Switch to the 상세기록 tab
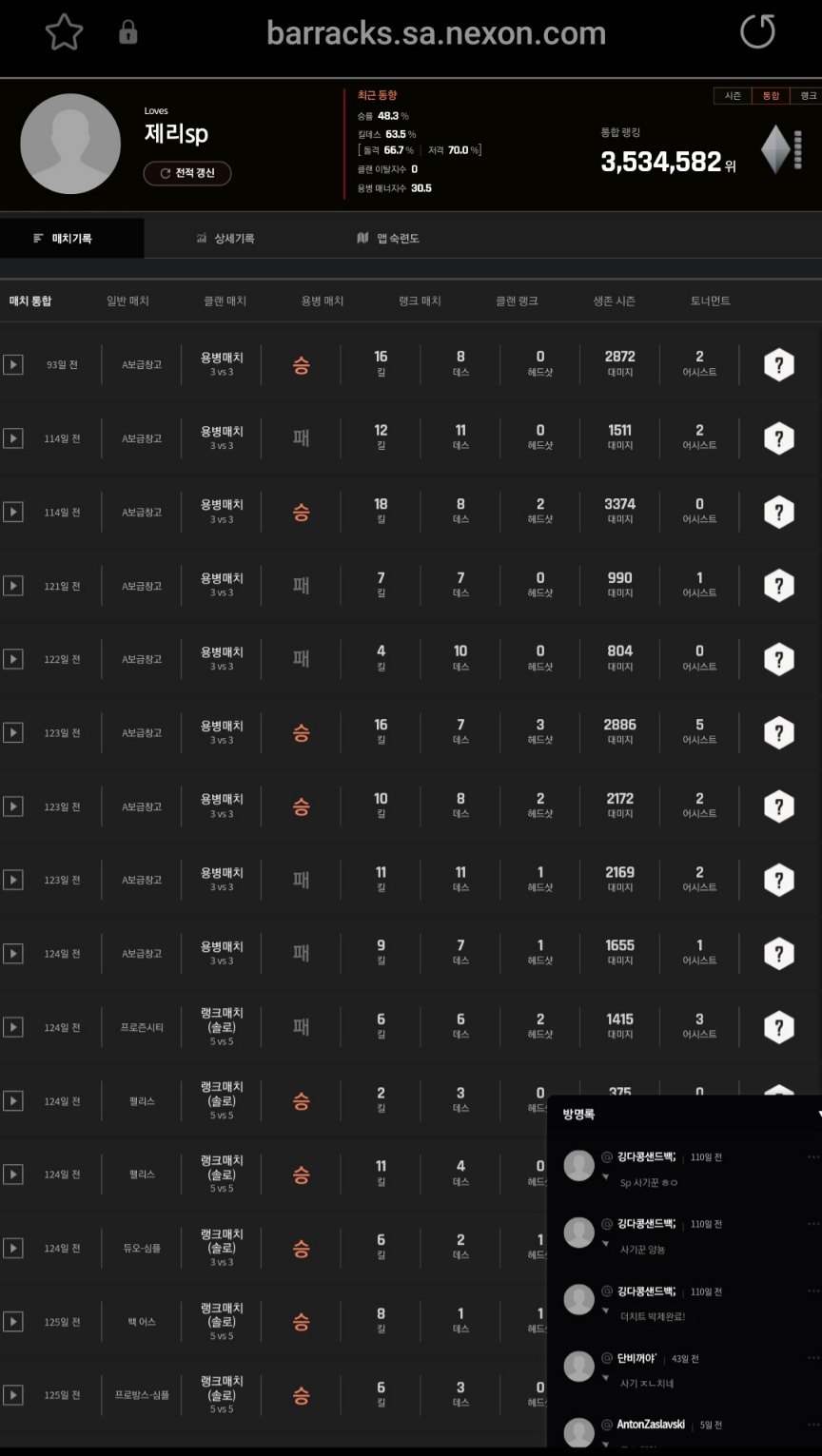The image size is (822, 1456). (x=225, y=239)
